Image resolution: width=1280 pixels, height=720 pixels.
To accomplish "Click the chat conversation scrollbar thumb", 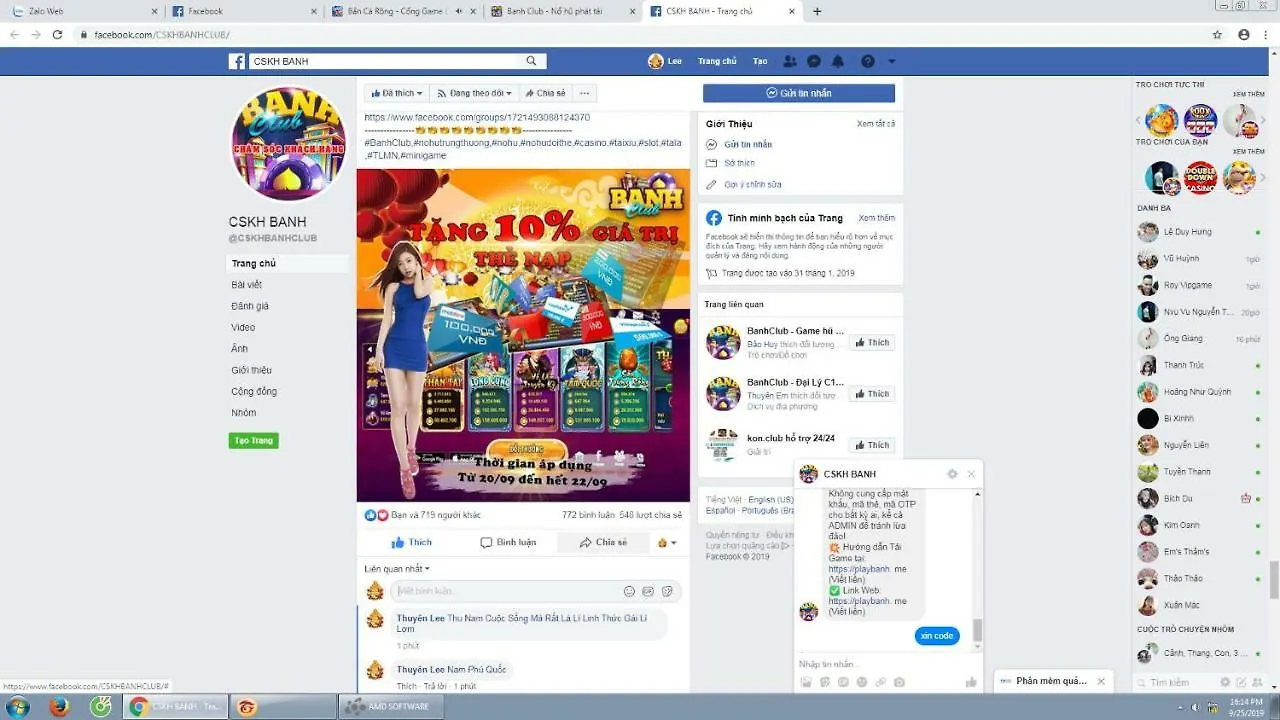I will (977, 630).
